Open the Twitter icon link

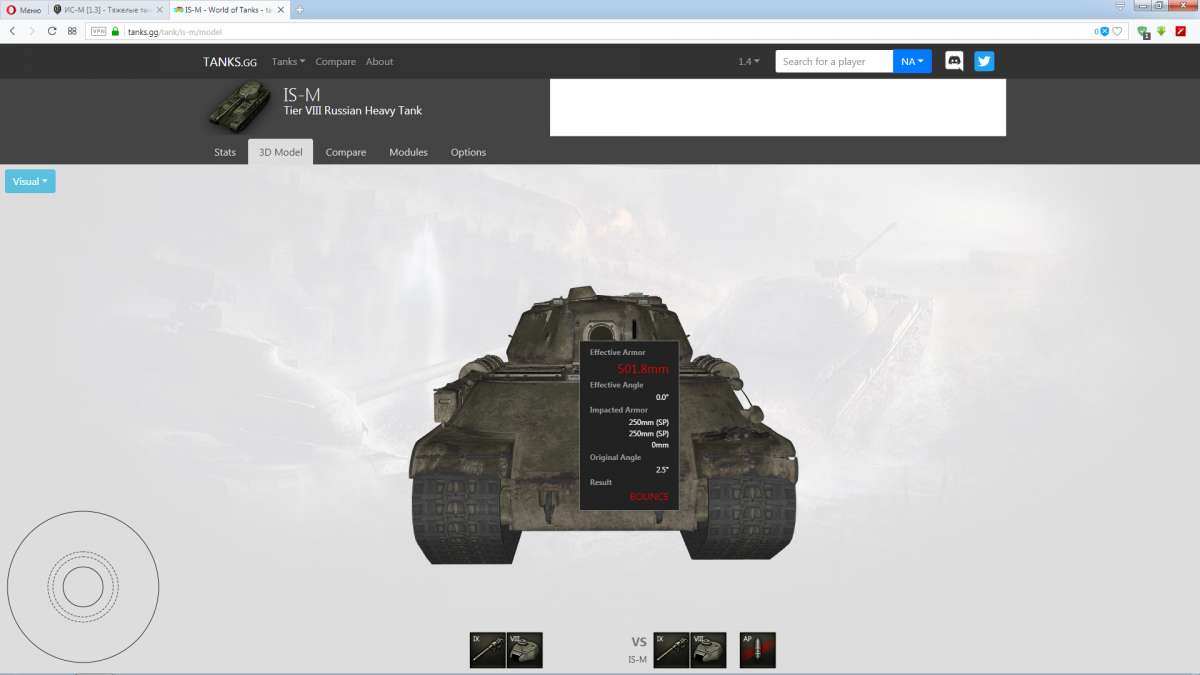click(984, 61)
